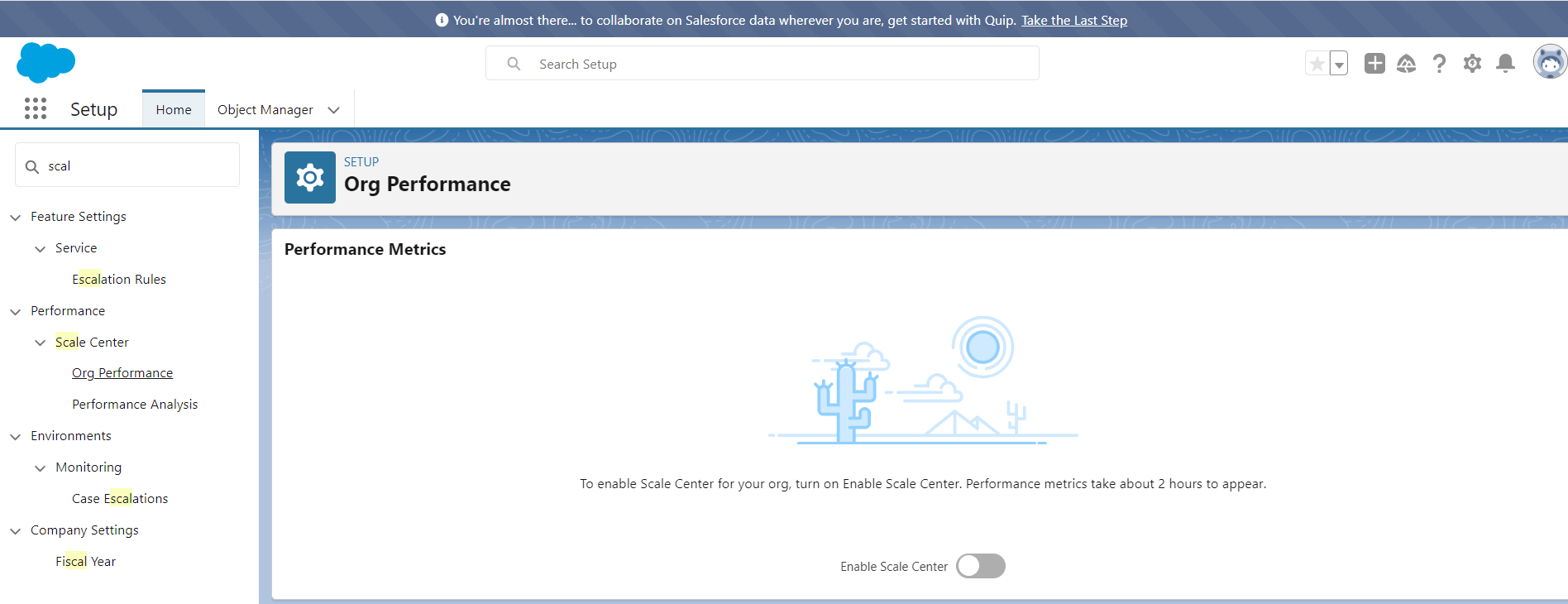This screenshot has height=604, width=1568.
Task: Open the Object Manager tab
Action: click(265, 109)
